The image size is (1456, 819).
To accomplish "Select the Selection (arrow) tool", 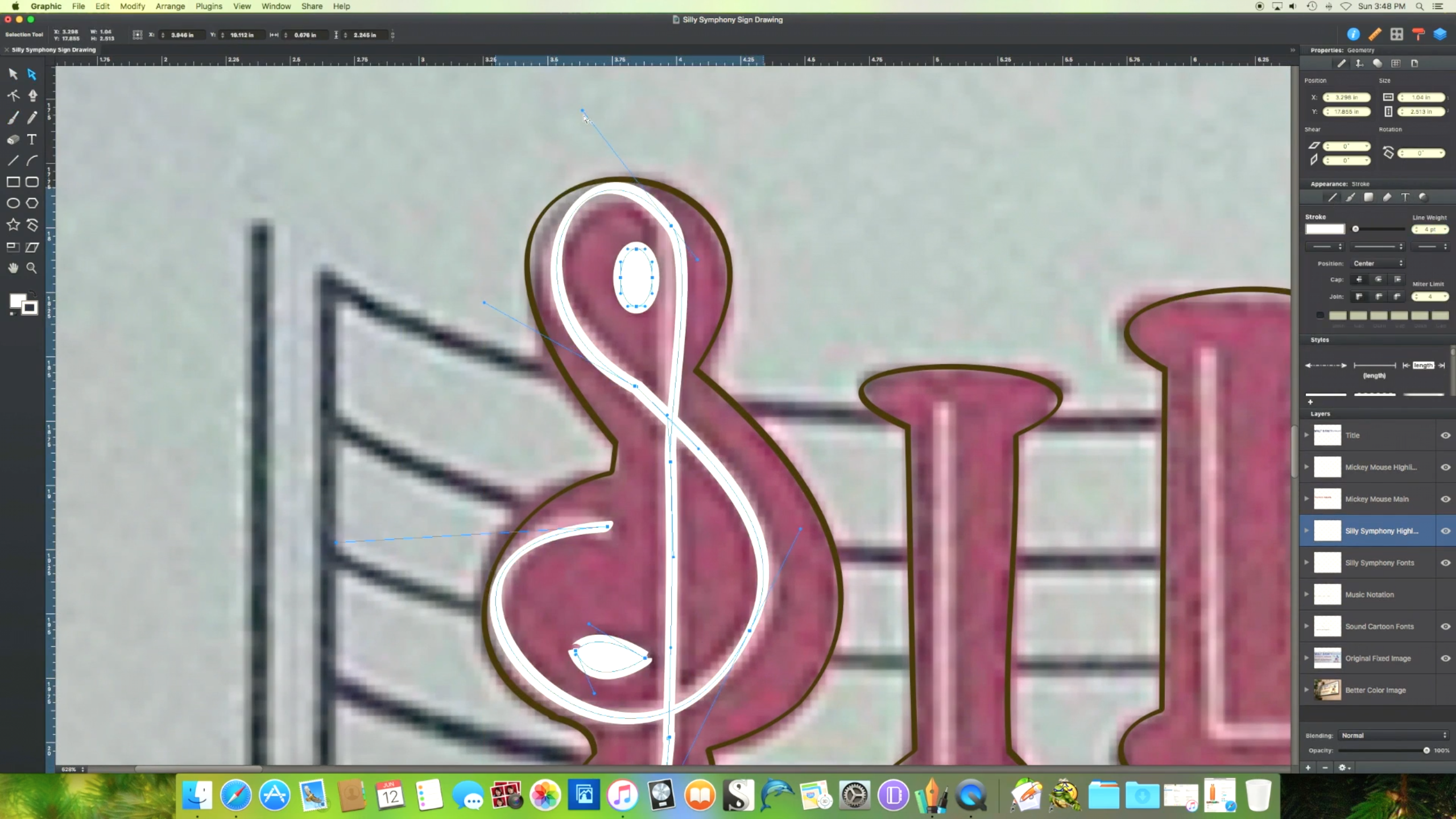I will point(13,74).
